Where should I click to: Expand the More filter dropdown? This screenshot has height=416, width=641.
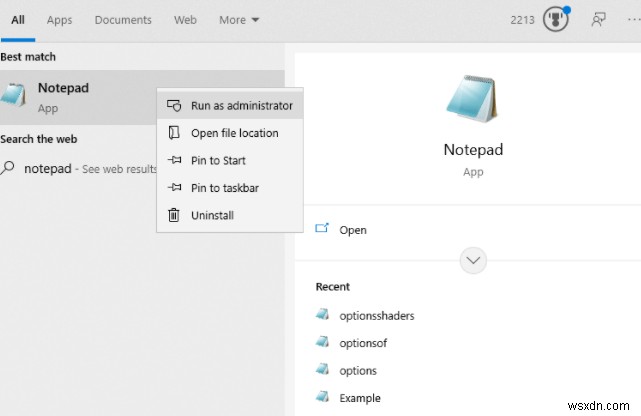click(239, 20)
